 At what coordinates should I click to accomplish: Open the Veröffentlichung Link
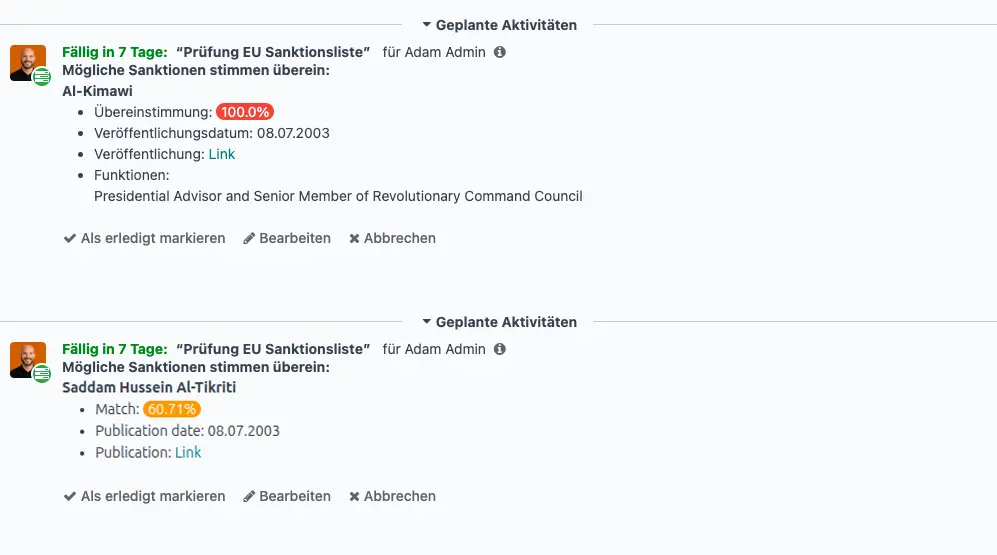pos(222,155)
